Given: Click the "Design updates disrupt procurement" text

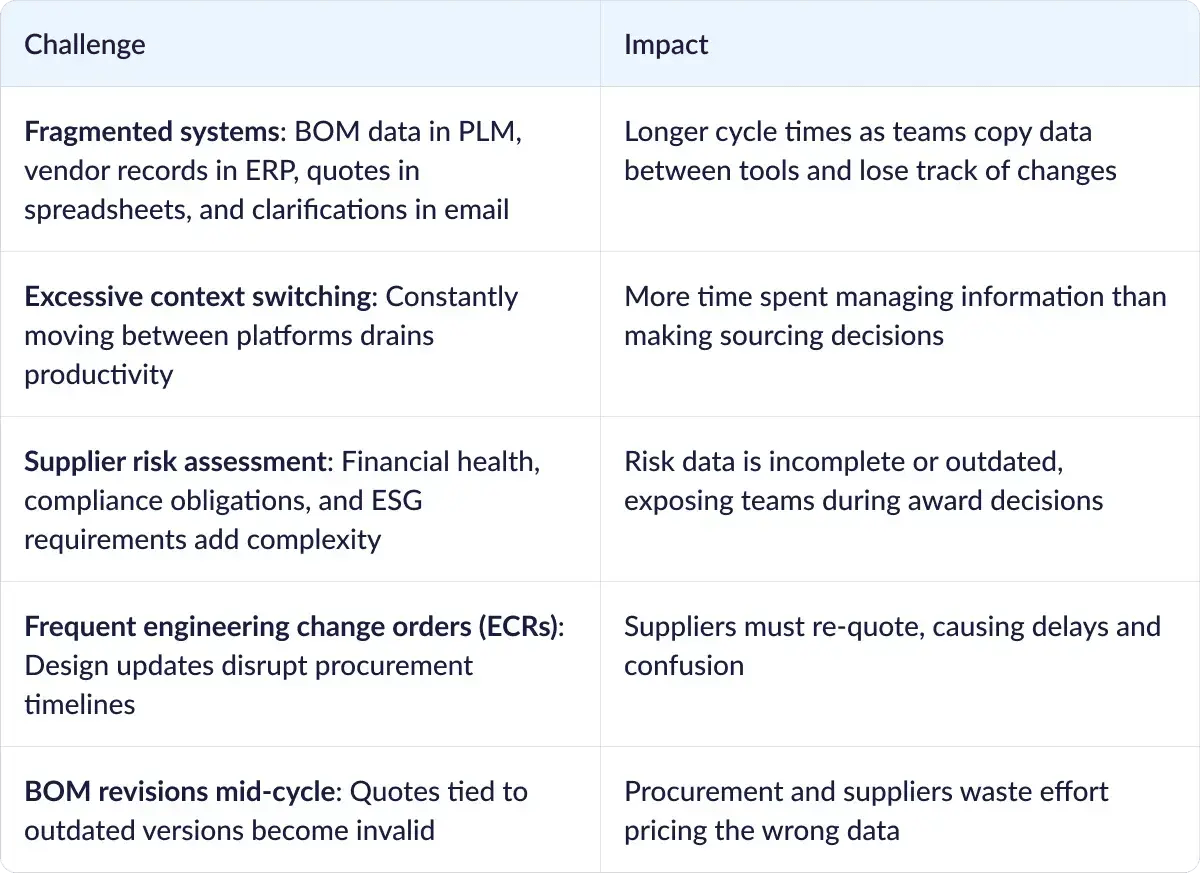Looking at the screenshot, I should 248,665.
